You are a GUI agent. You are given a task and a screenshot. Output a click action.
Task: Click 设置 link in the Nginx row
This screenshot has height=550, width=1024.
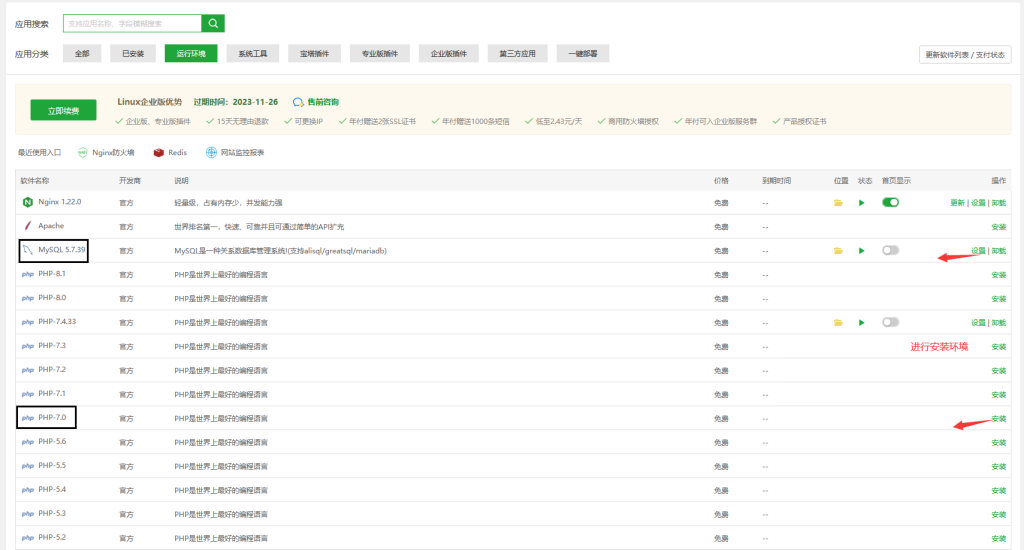coord(978,203)
